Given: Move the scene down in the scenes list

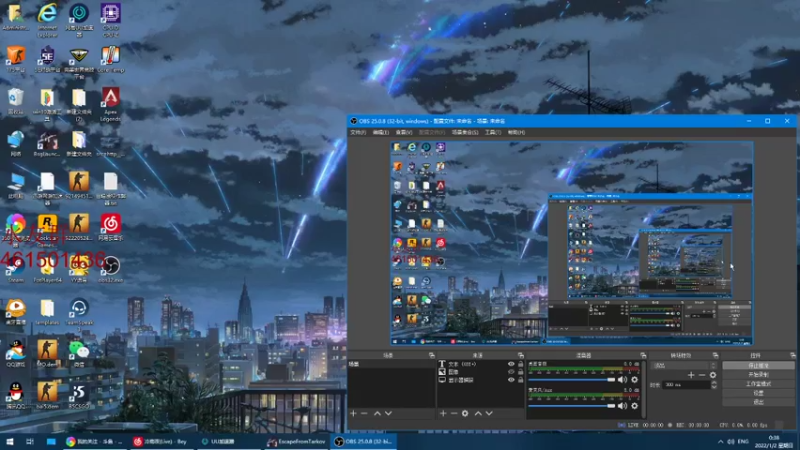Looking at the screenshot, I should (x=388, y=413).
